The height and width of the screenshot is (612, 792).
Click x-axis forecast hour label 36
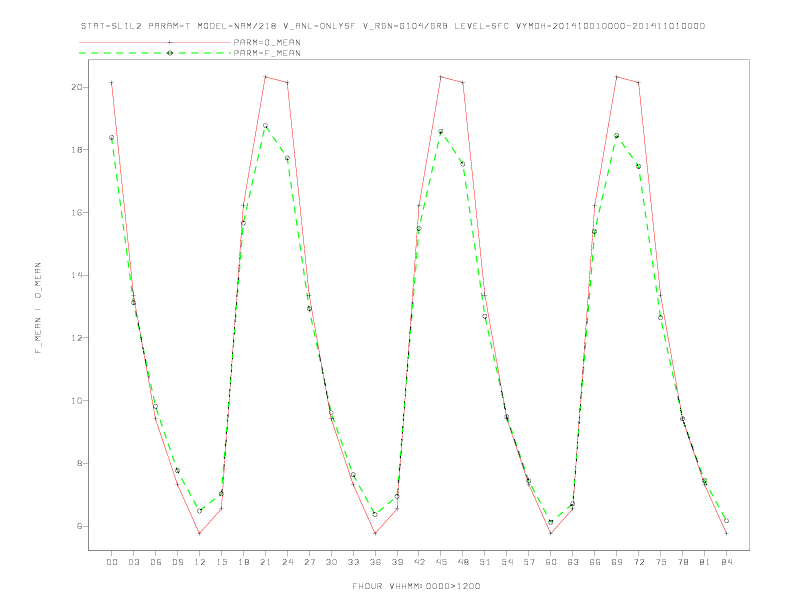click(x=375, y=562)
